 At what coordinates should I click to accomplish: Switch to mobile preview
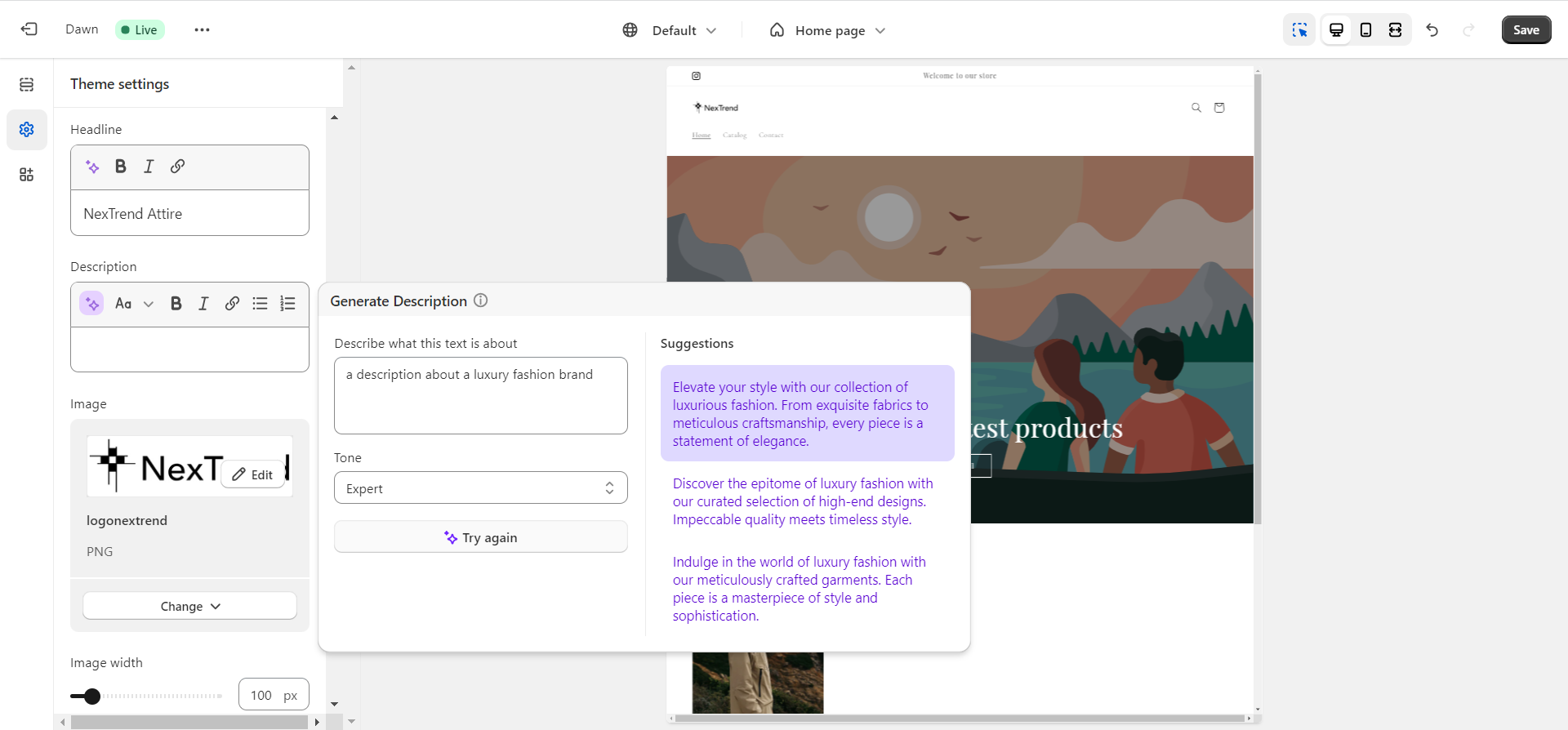(x=1365, y=30)
